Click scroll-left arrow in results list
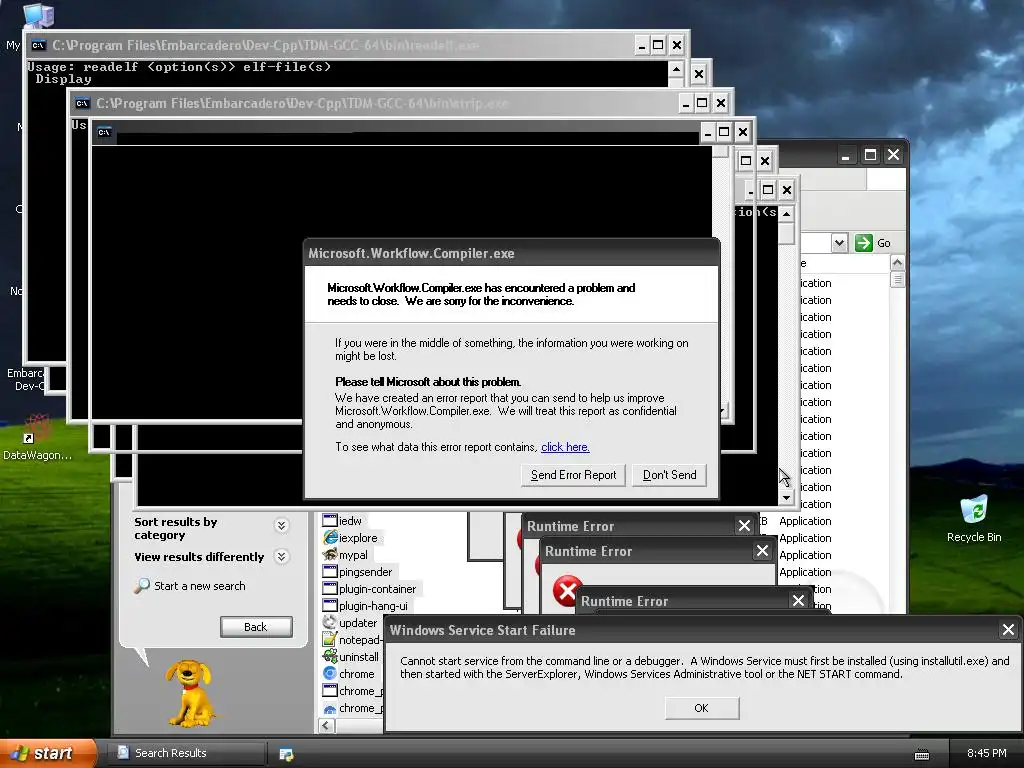1024x768 pixels. [x=327, y=725]
